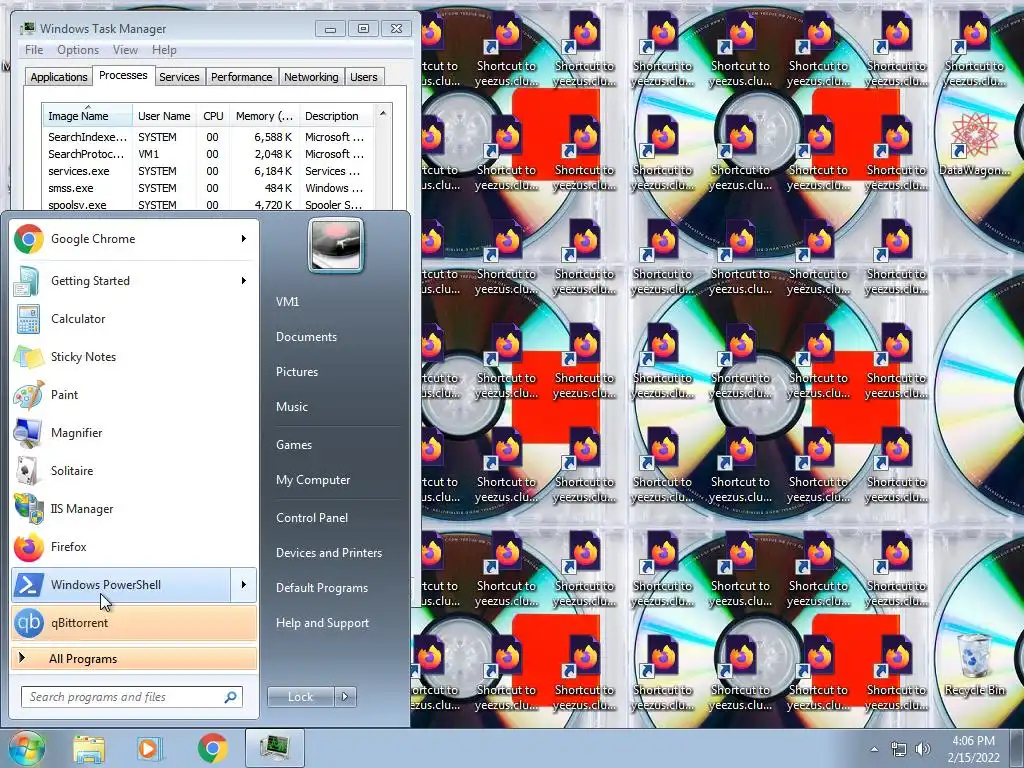Image resolution: width=1024 pixels, height=768 pixels.
Task: Select the SearchProtoc... process row
Action: click(208, 154)
